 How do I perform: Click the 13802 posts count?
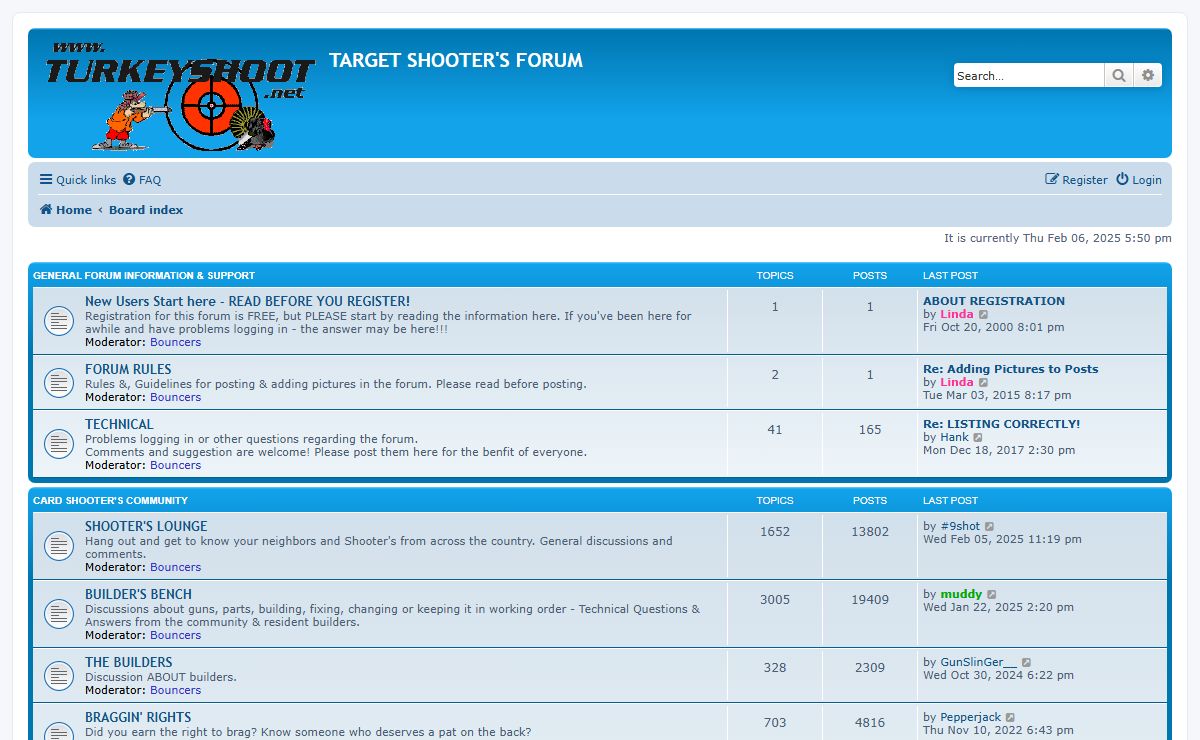(x=870, y=532)
